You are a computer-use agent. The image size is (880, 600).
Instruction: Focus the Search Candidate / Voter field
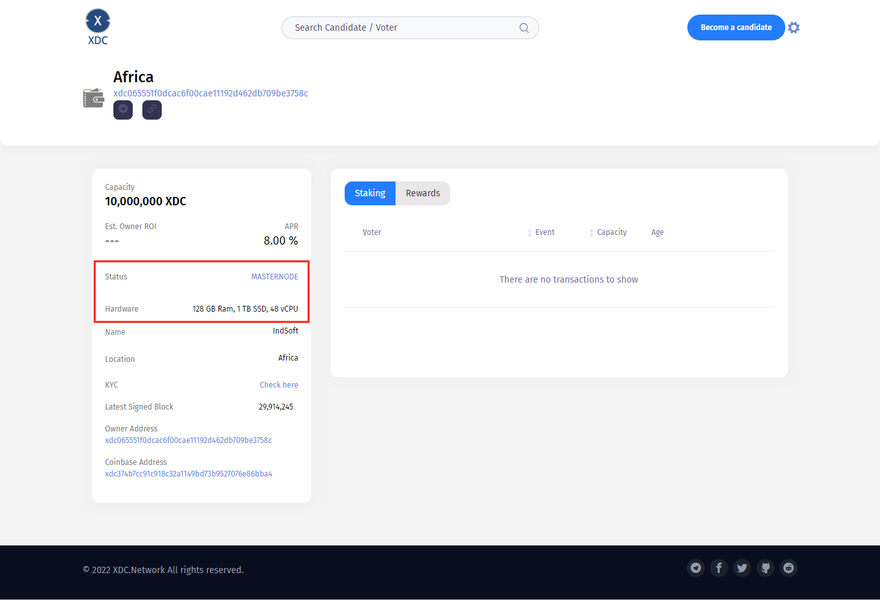coord(400,28)
